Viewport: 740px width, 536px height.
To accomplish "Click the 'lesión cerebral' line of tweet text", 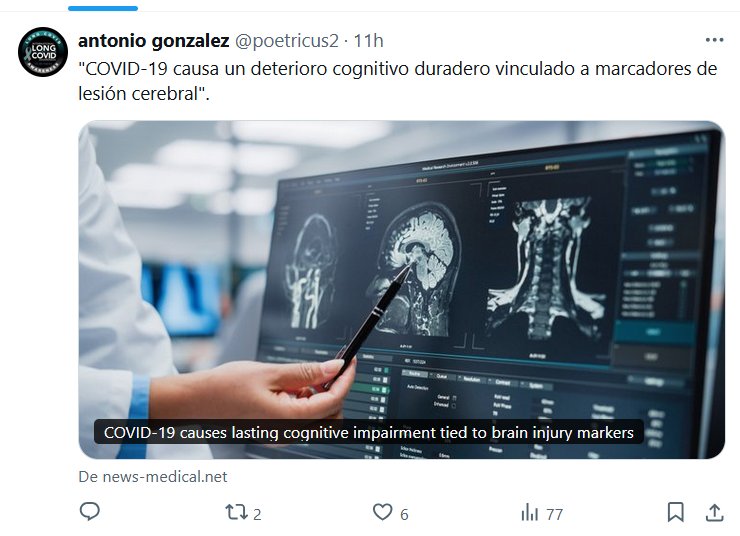I will [x=143, y=93].
